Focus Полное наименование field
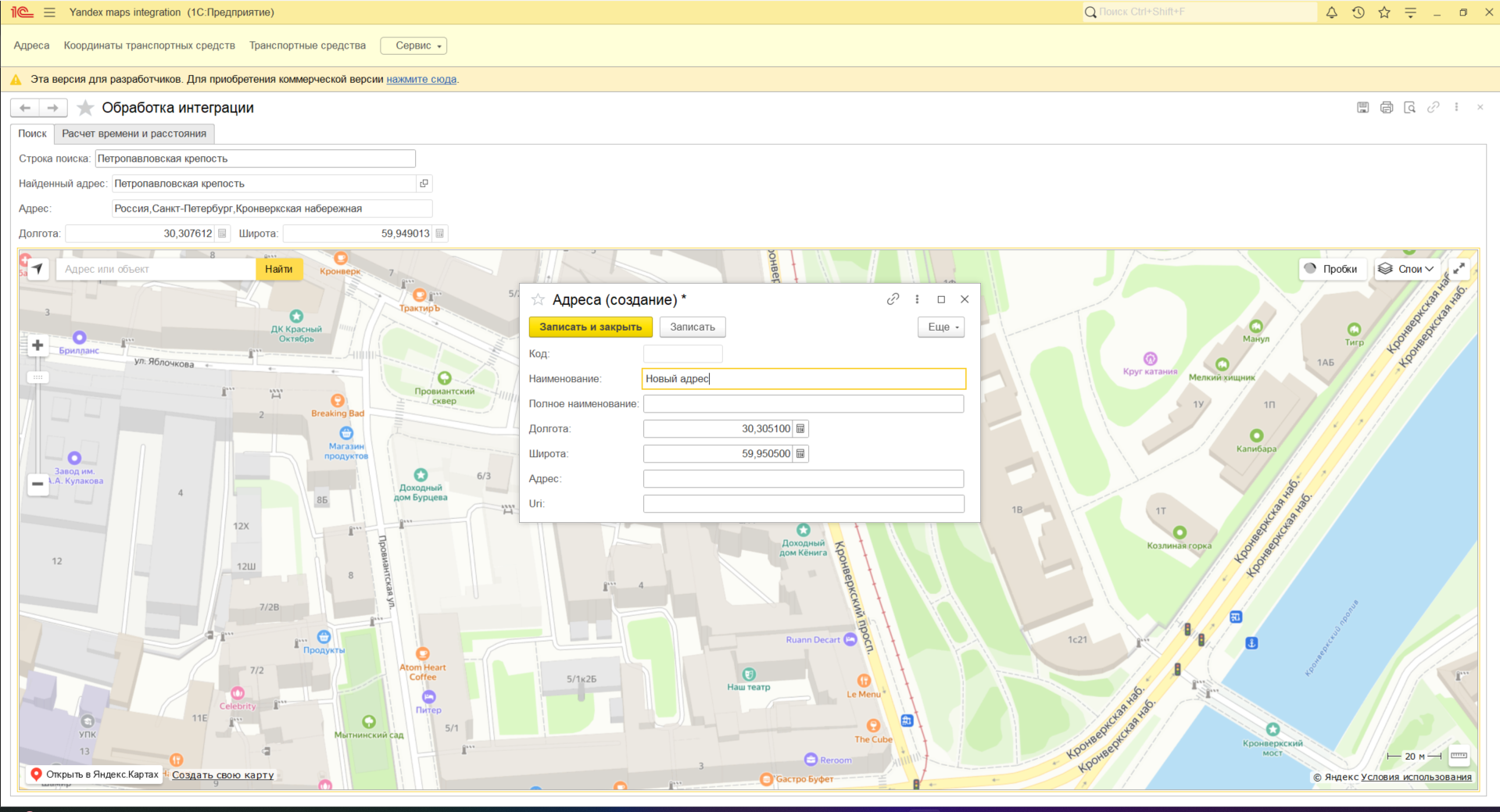The image size is (1500, 812). (x=804, y=404)
